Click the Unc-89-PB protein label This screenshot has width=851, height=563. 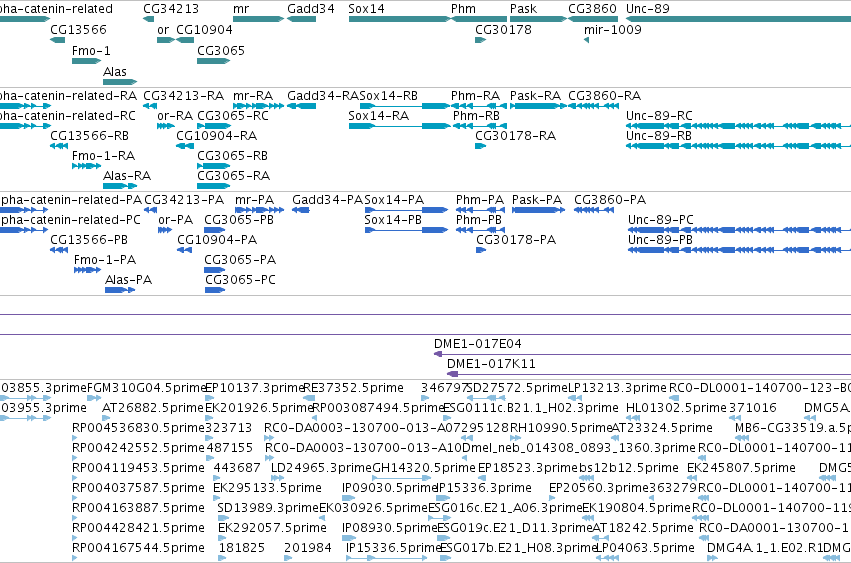click(x=660, y=240)
